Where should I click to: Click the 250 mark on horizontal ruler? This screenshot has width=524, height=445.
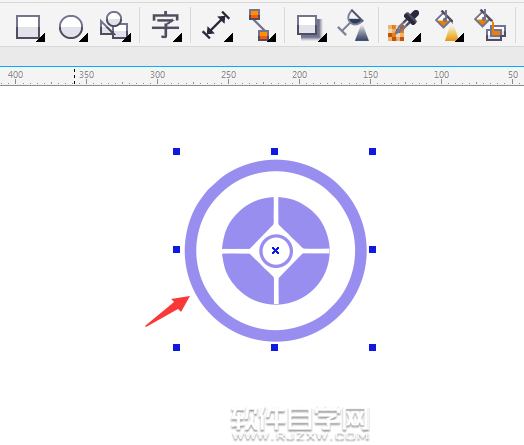point(229,75)
